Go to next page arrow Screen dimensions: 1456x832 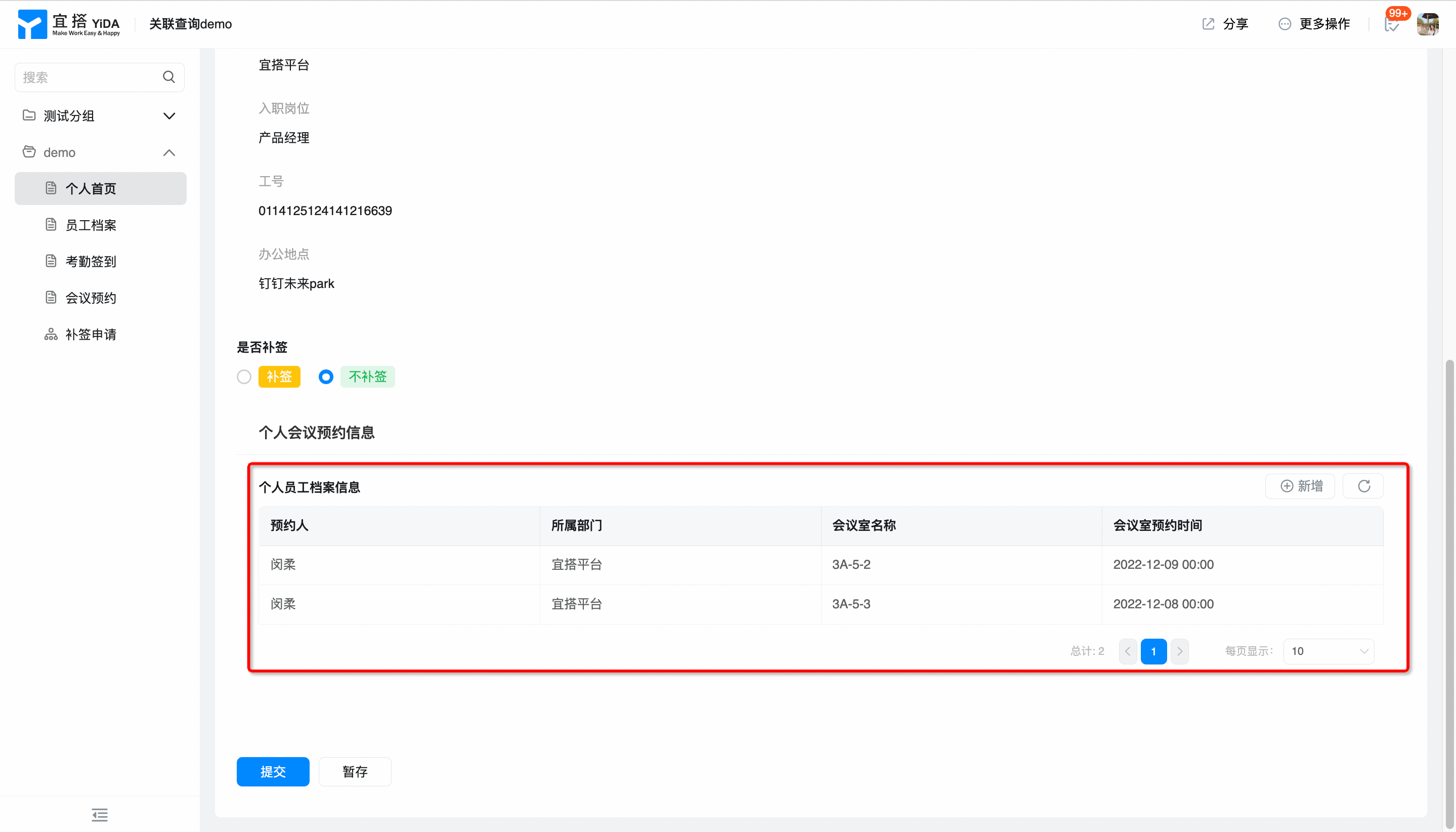click(1180, 651)
